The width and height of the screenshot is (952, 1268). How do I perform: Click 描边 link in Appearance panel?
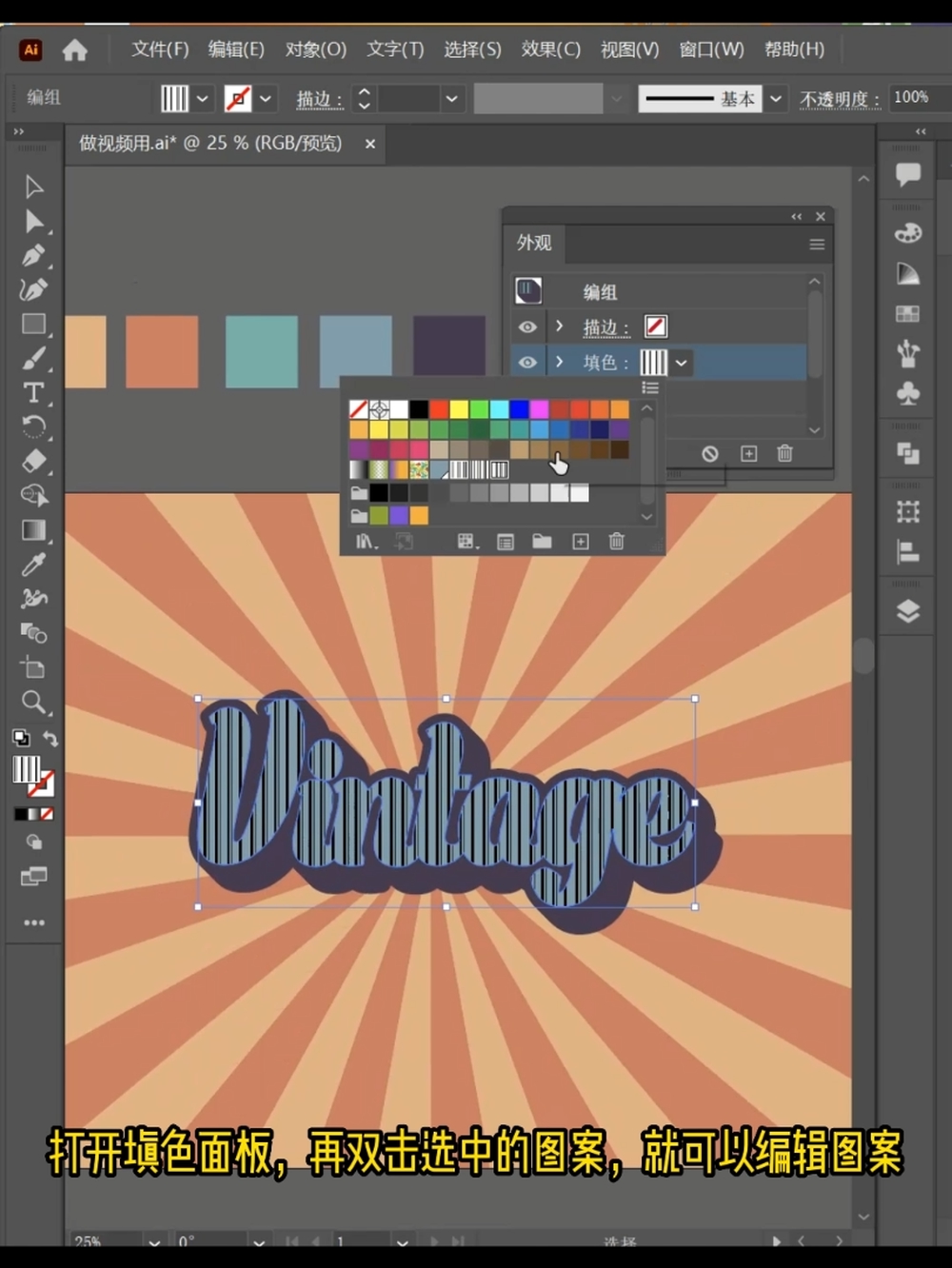(606, 327)
